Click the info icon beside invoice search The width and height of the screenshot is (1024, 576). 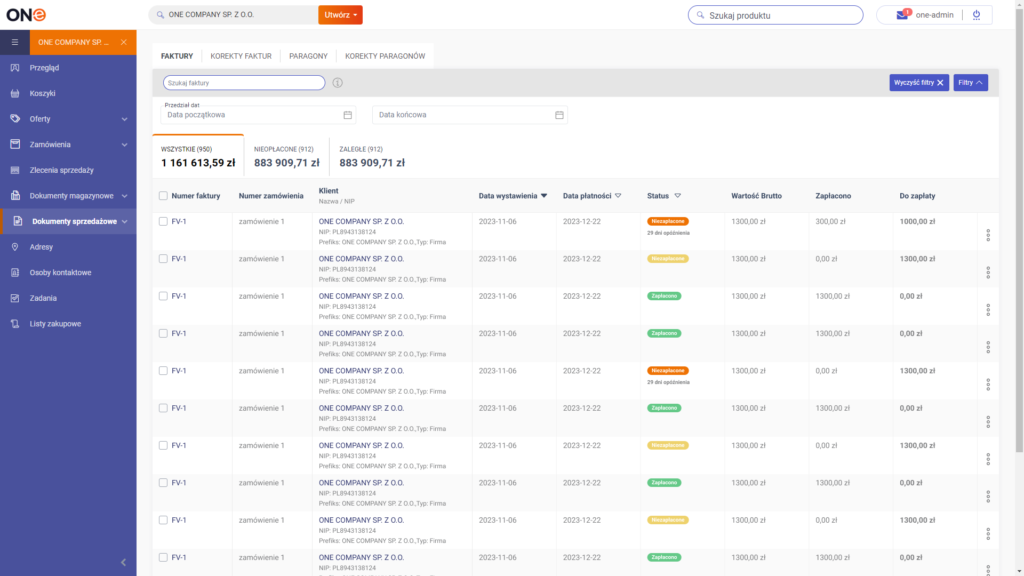click(338, 83)
